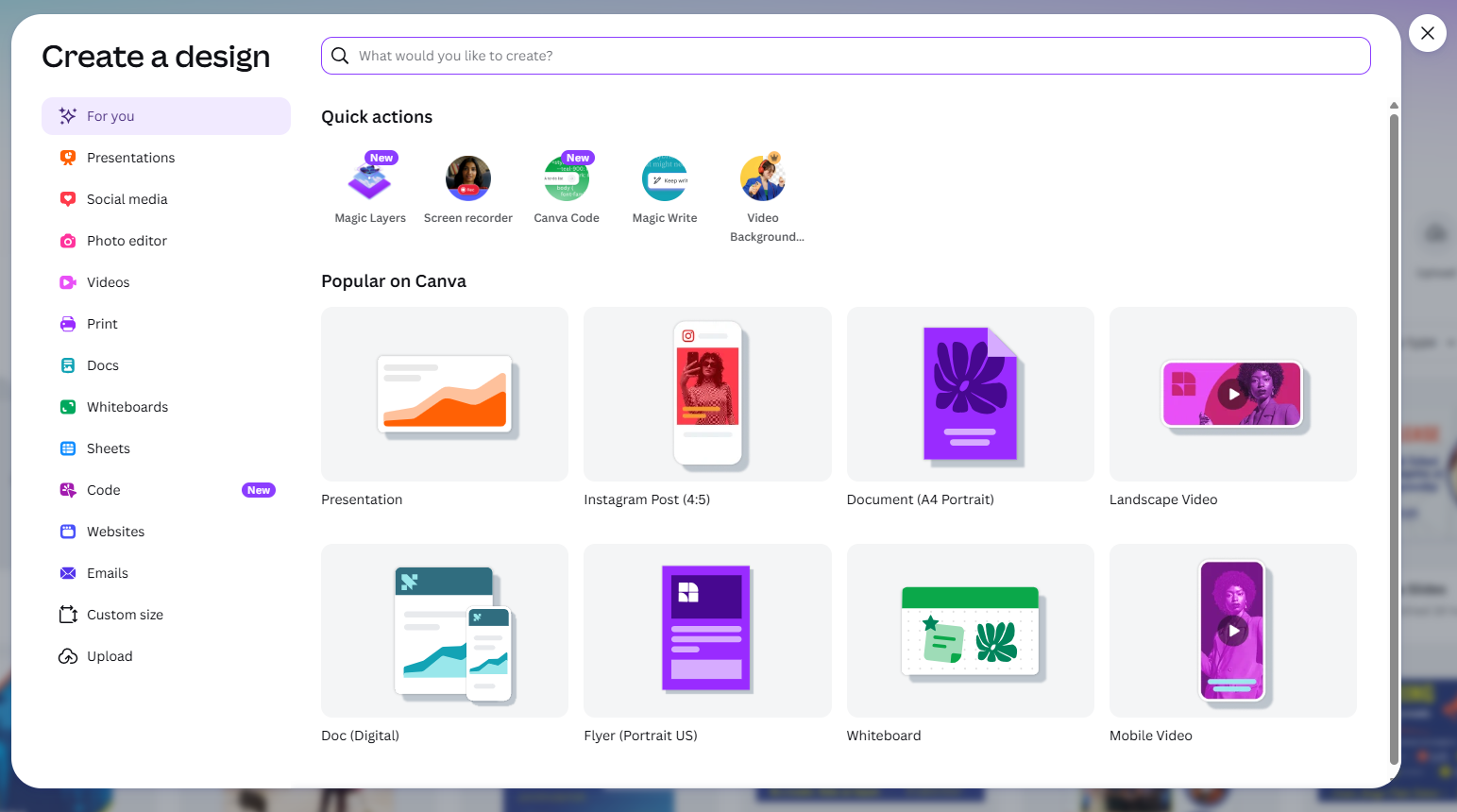This screenshot has height=812, width=1457.
Task: Choose the Whiteboards category label
Action: click(x=127, y=407)
